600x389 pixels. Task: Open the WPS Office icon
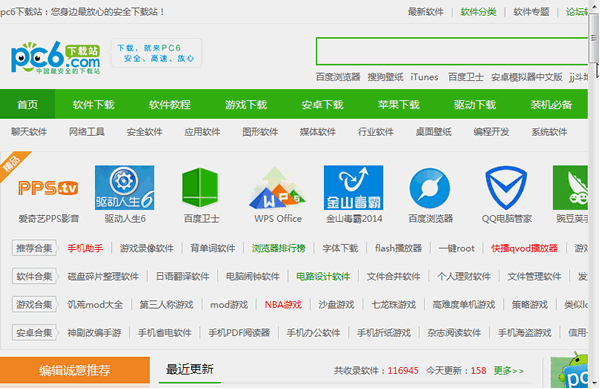277,187
